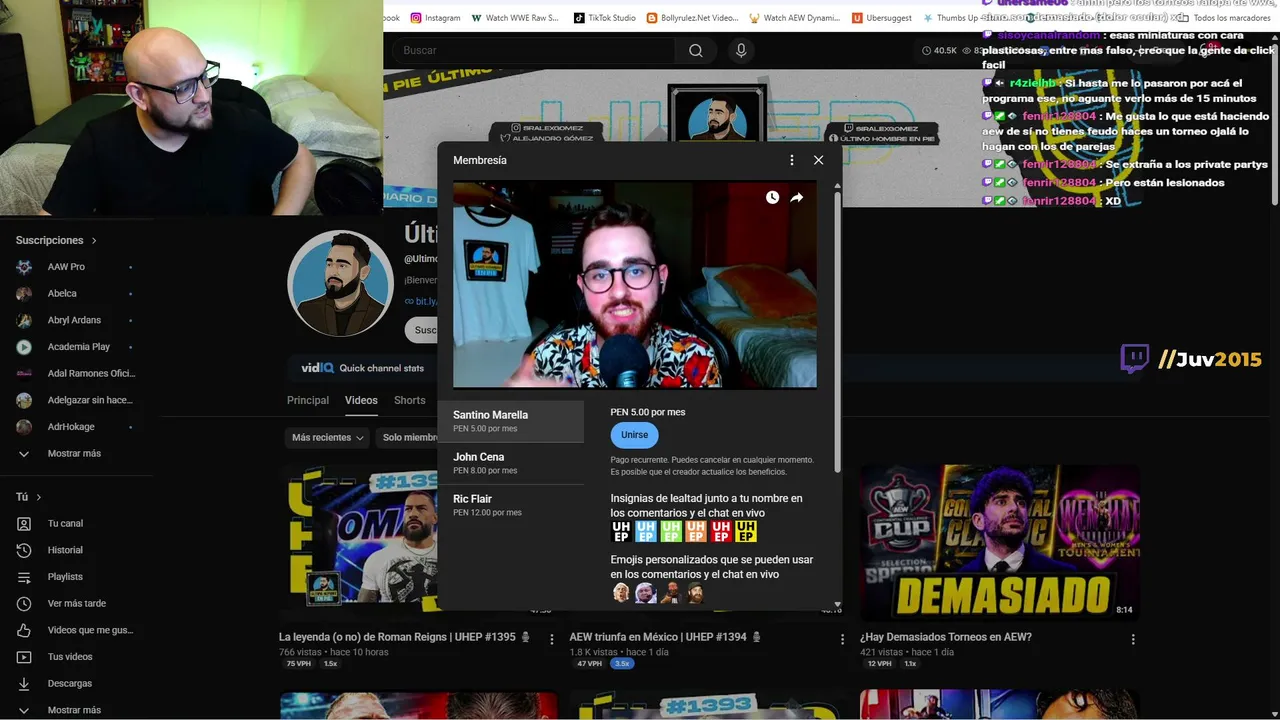
Task: Open Instagram bookmark in bookmarks bar
Action: (435, 18)
